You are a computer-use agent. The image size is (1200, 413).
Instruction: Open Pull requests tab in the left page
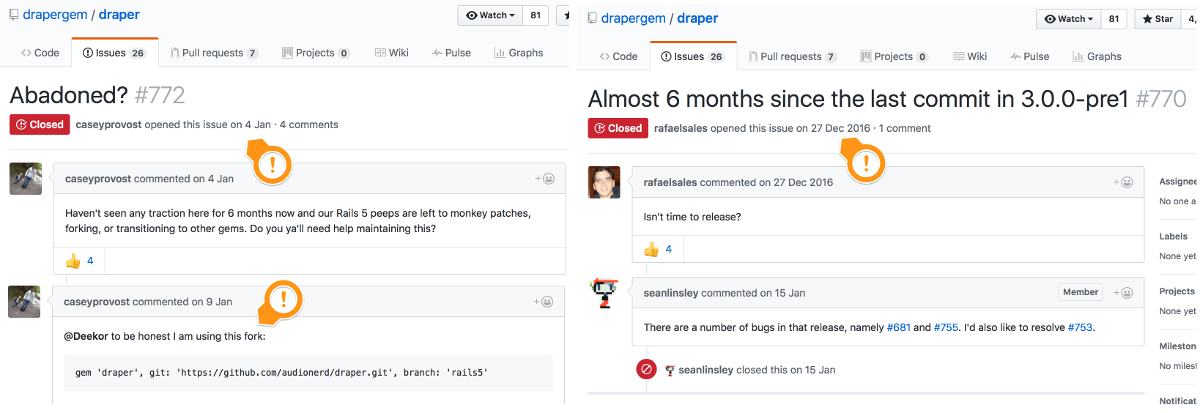click(x=214, y=53)
